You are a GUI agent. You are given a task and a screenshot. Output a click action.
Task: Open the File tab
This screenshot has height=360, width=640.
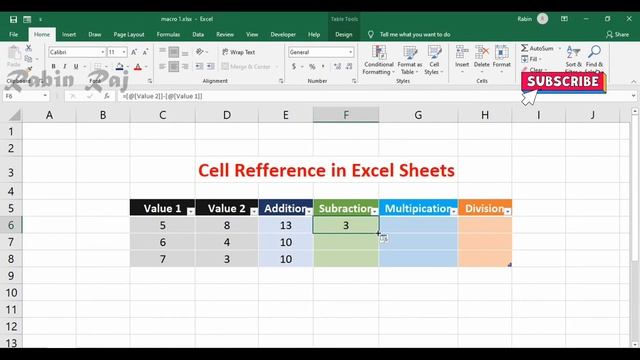[13, 35]
